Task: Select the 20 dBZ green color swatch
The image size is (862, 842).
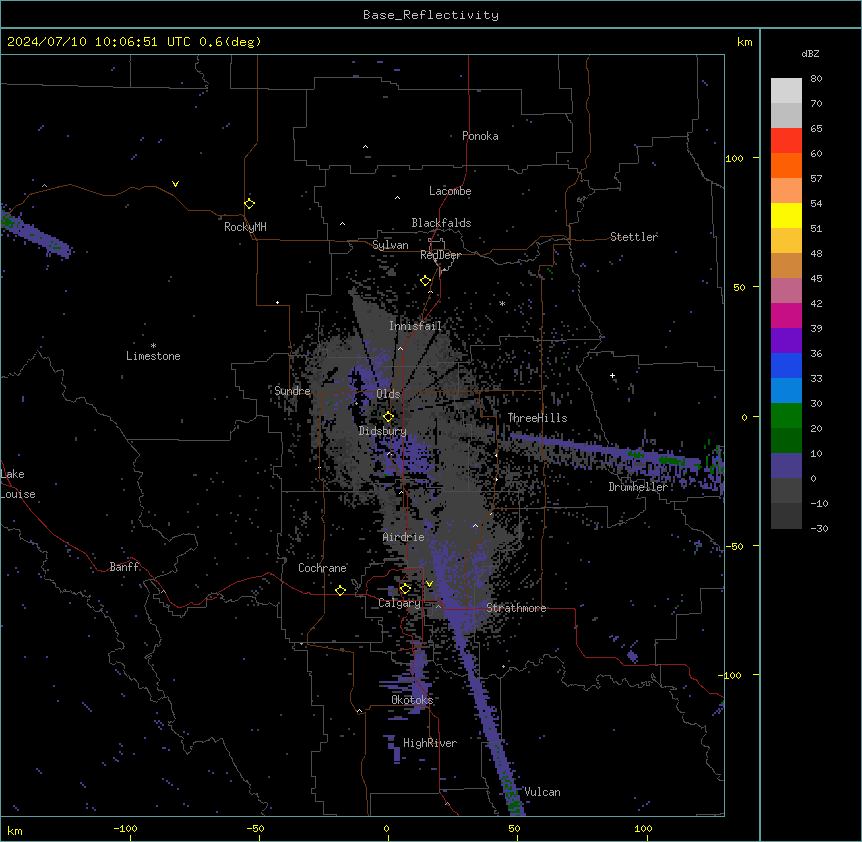Action: (x=786, y=440)
